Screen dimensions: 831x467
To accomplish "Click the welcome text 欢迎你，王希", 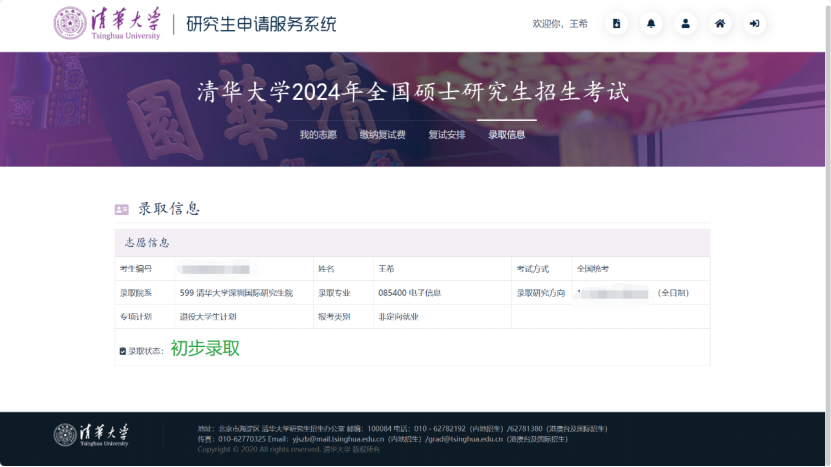I will tap(560, 24).
